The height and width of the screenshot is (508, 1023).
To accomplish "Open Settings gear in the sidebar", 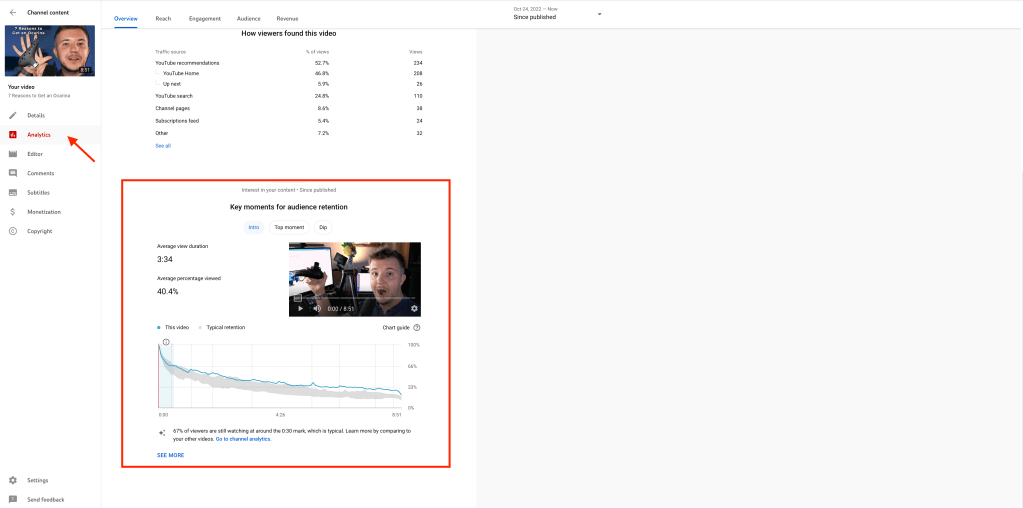I will coord(13,480).
